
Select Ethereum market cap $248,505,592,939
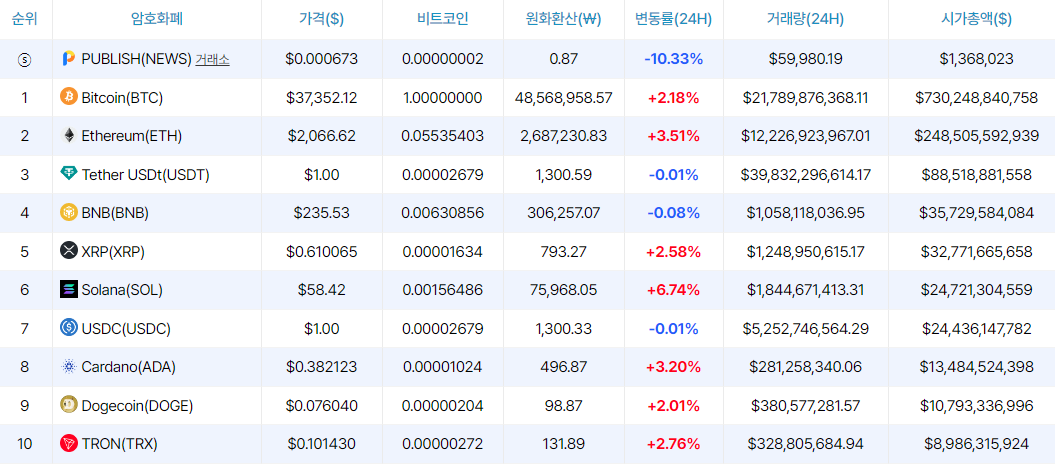click(976, 137)
